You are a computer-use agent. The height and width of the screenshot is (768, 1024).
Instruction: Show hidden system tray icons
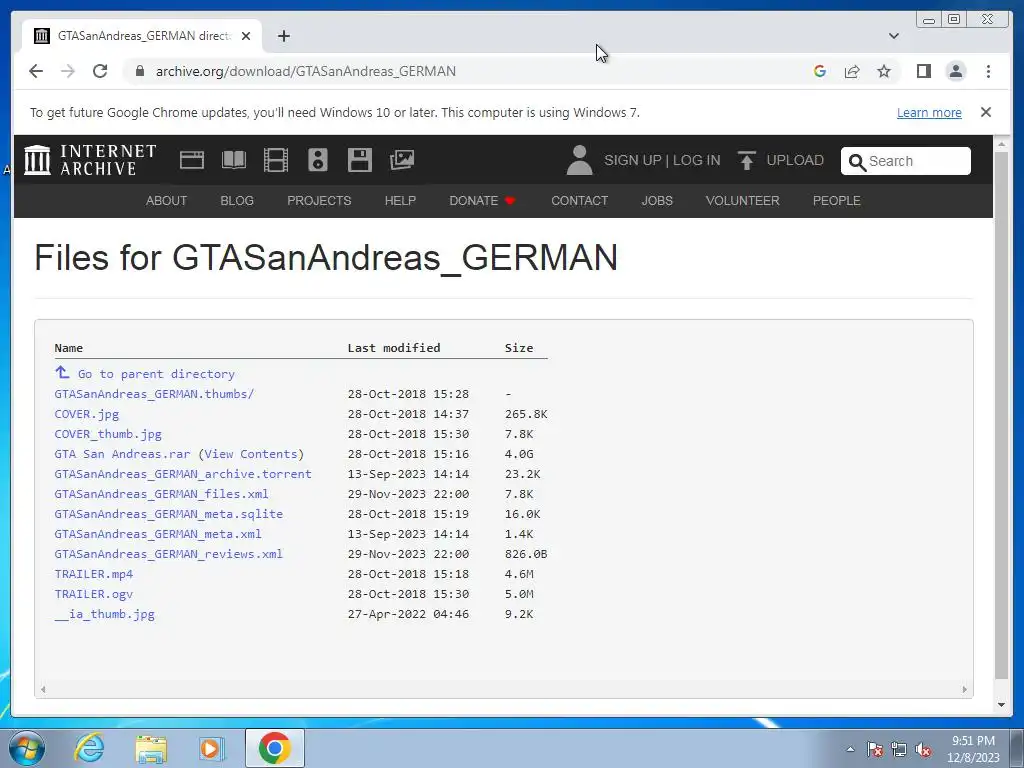pos(850,750)
